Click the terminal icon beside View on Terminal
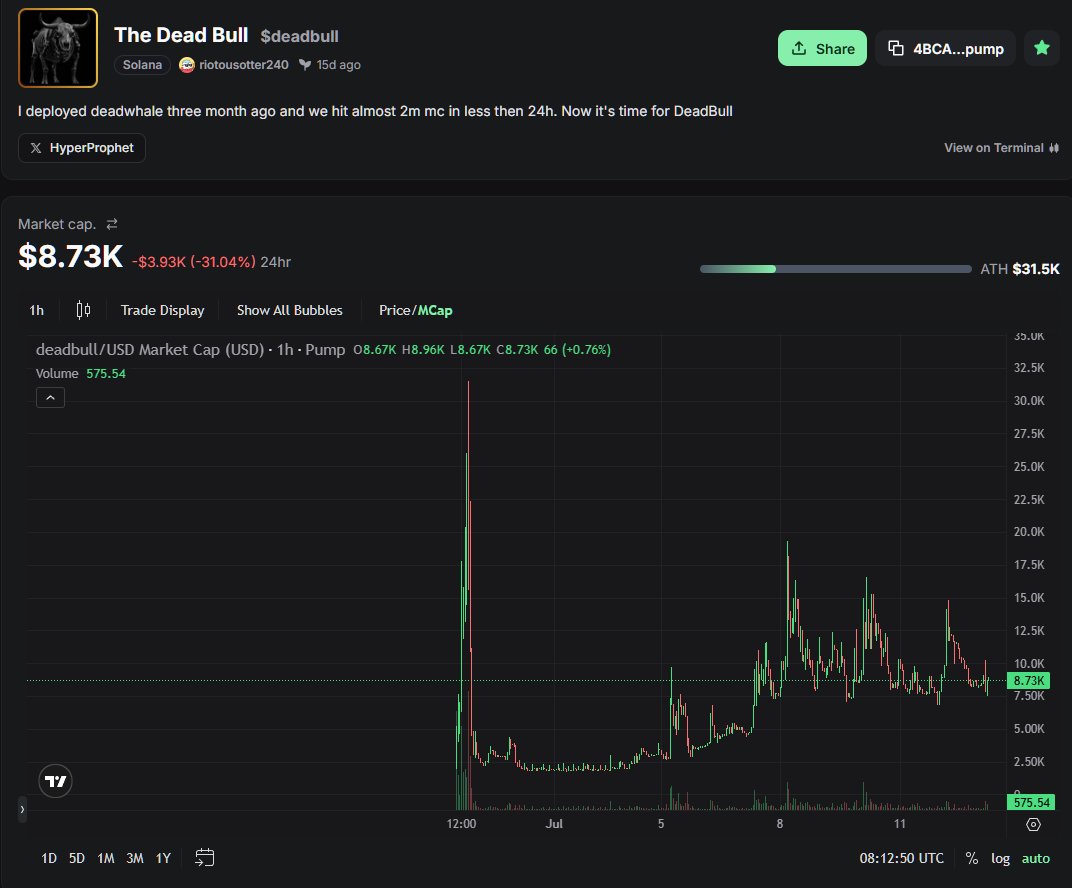The image size is (1072, 888). [1054, 148]
